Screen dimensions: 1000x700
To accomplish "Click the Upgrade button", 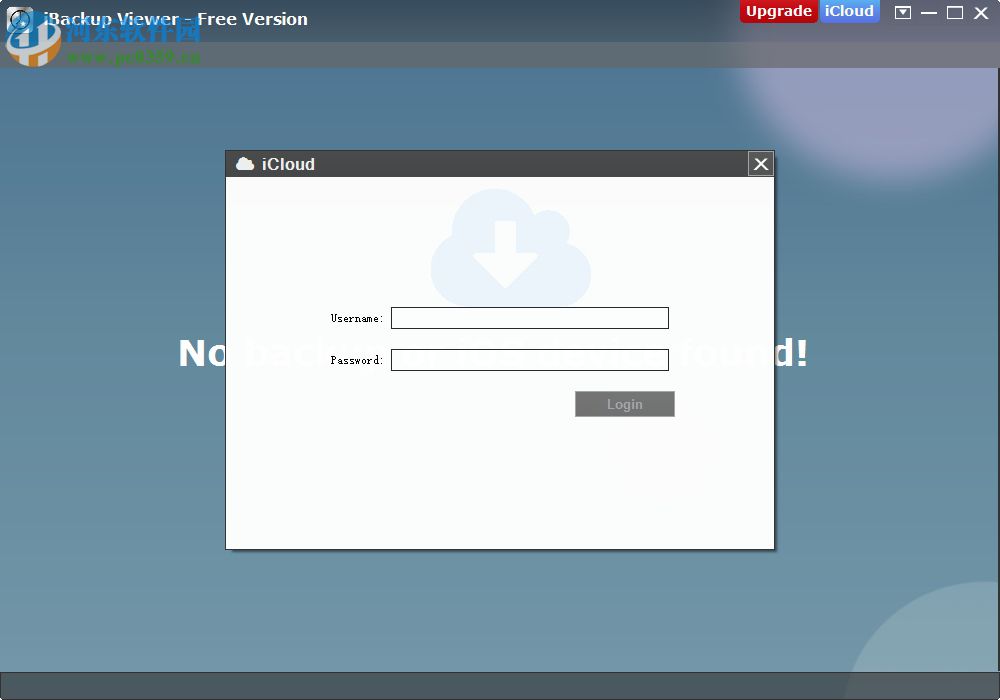I will [x=778, y=11].
